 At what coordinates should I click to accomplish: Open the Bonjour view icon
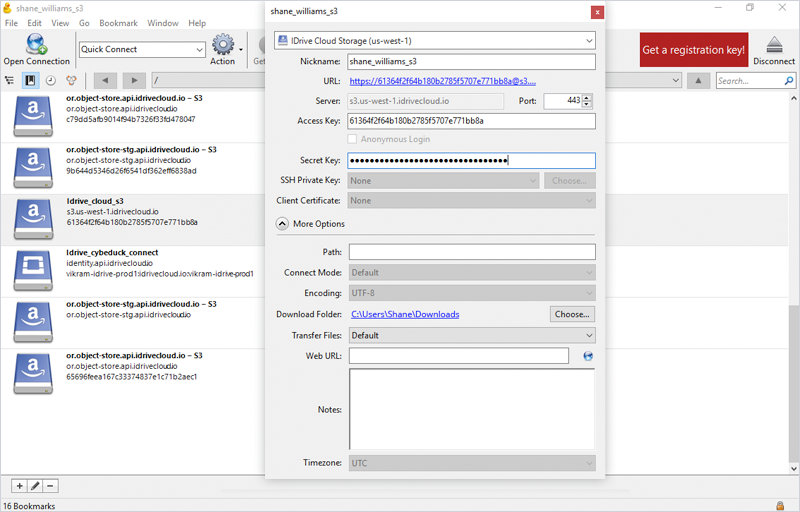71,81
